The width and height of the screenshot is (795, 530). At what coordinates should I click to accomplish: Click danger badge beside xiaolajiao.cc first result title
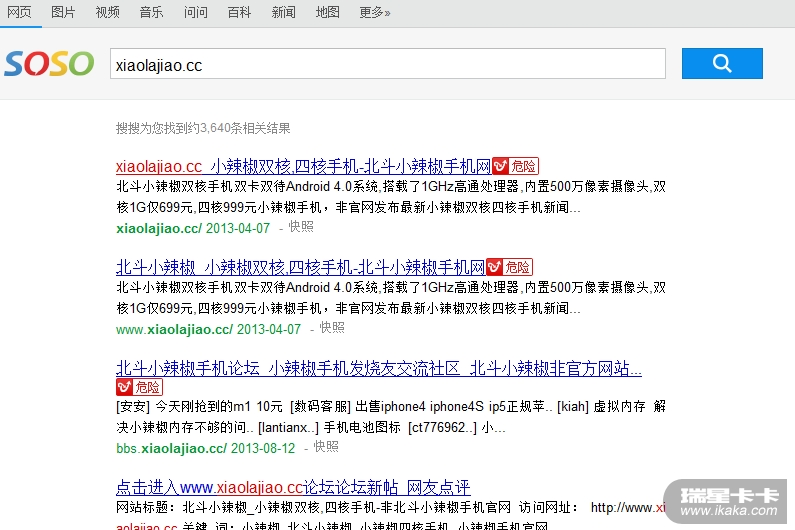click(x=516, y=166)
